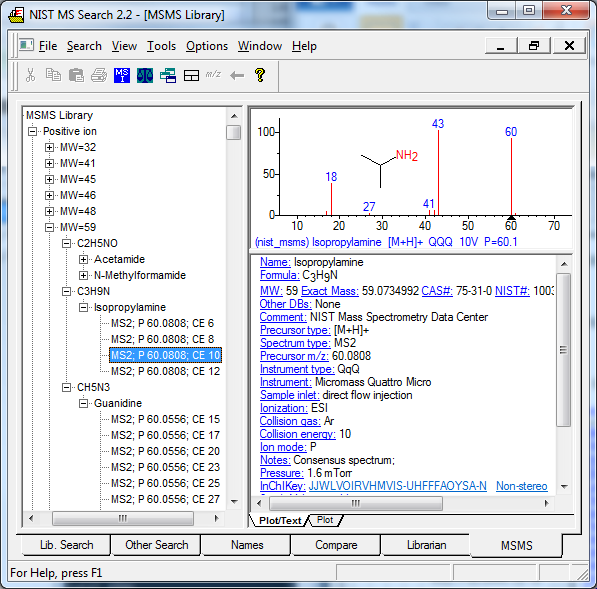The height and width of the screenshot is (589, 597).
Task: Open the File menu
Action: point(48,46)
